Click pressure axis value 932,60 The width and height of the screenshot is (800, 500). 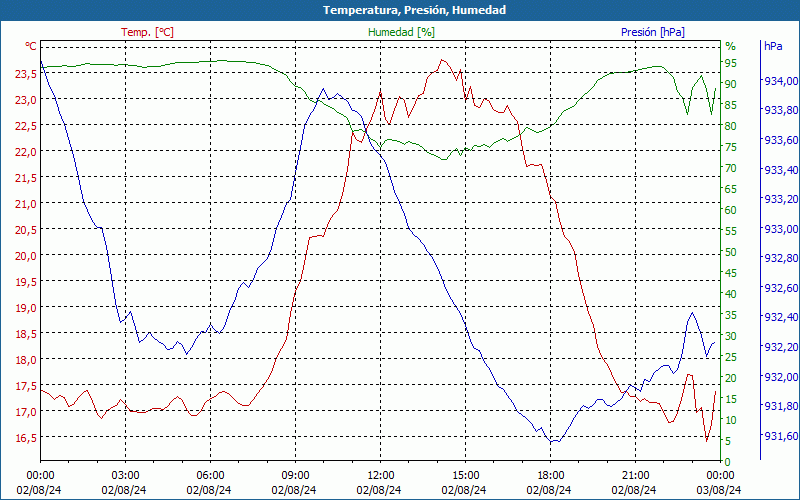pos(781,288)
